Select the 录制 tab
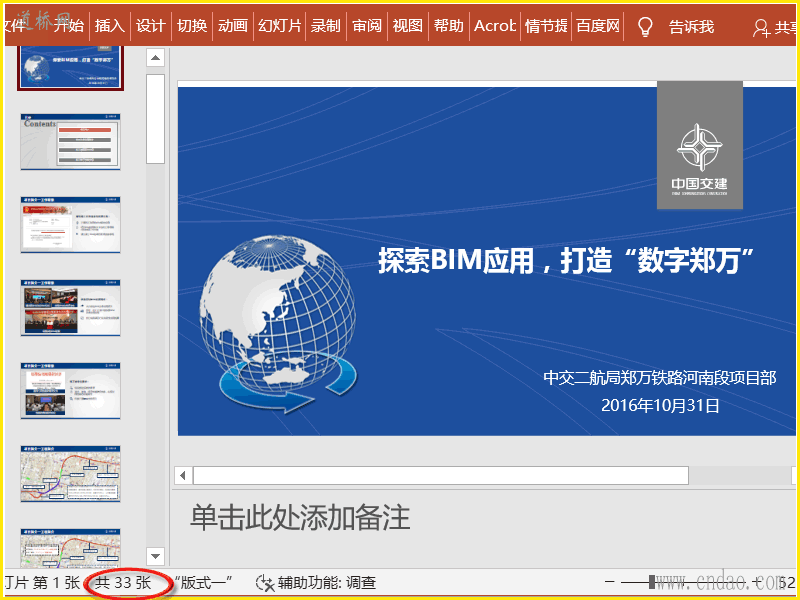The height and width of the screenshot is (600, 800). click(x=326, y=26)
